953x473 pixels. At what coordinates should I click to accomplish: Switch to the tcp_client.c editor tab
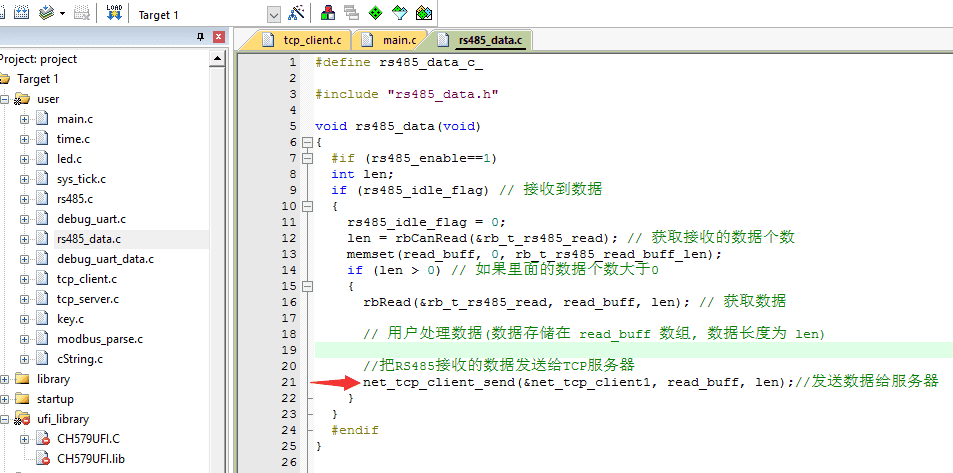pos(301,40)
